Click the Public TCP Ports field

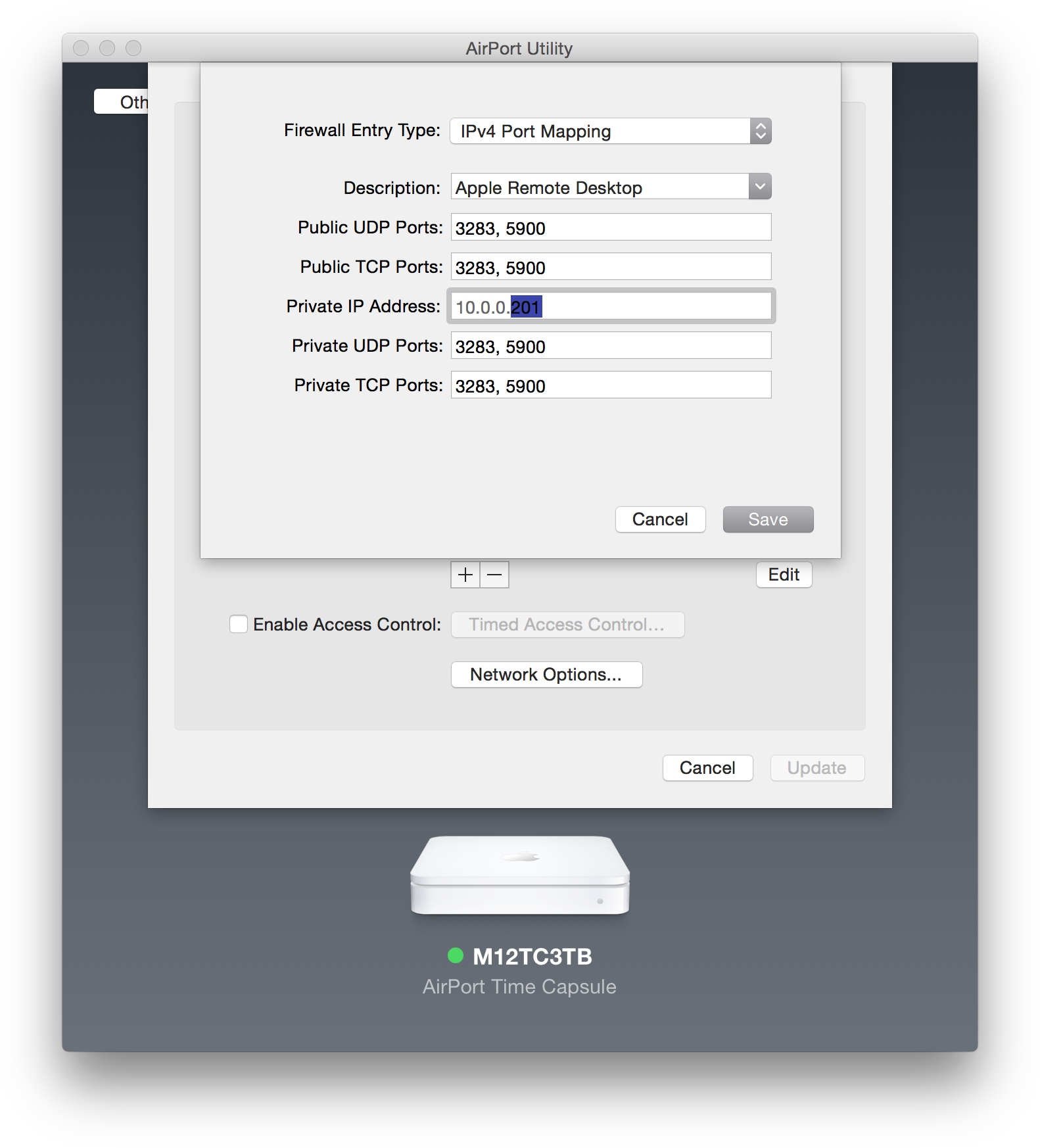pyautogui.click(x=611, y=267)
